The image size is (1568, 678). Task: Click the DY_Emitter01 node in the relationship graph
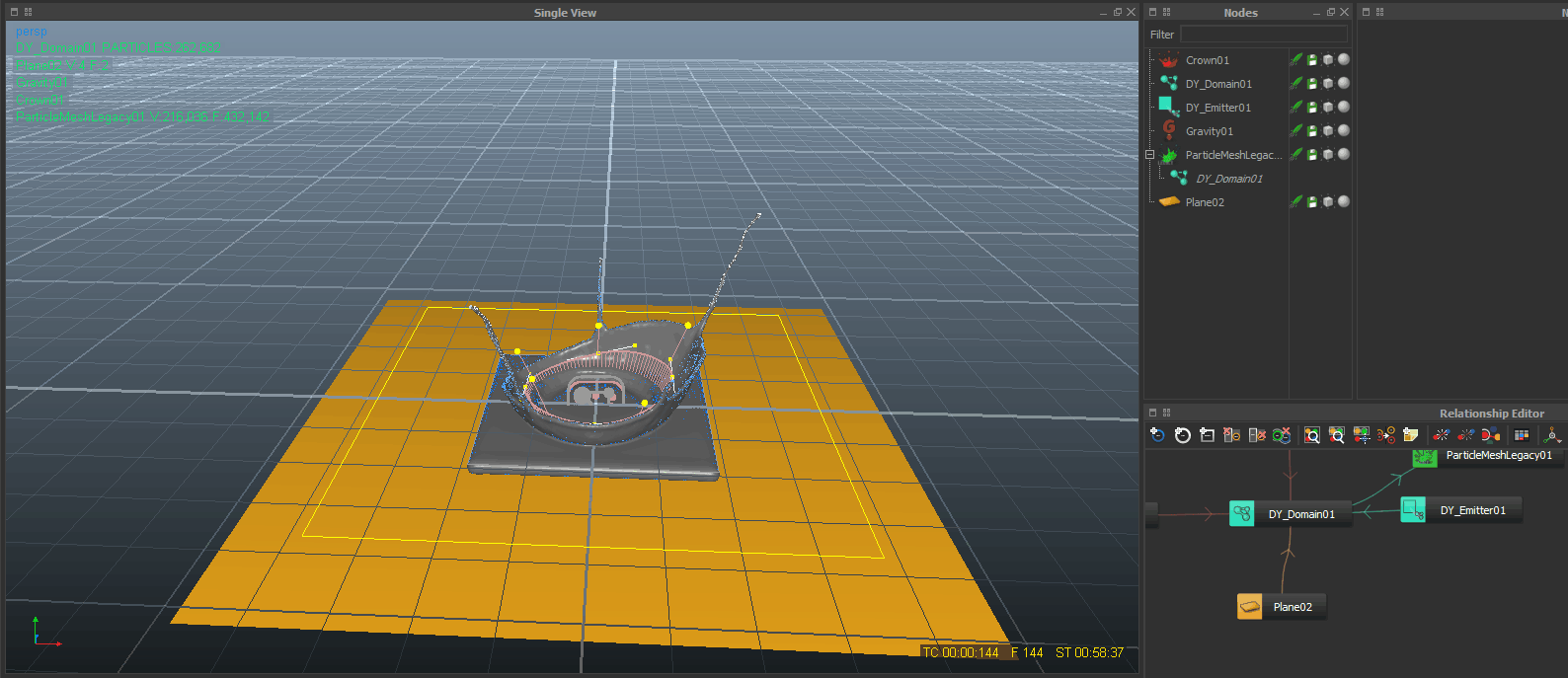1460,510
